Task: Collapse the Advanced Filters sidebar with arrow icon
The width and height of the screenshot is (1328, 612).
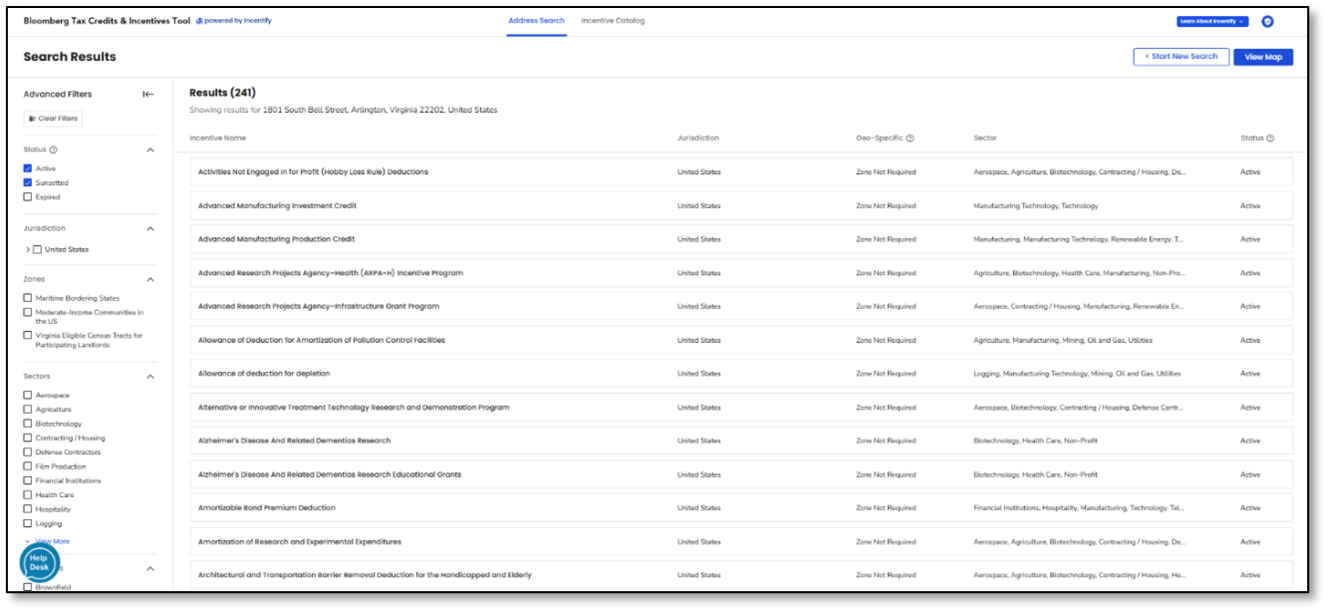Action: pos(148,94)
